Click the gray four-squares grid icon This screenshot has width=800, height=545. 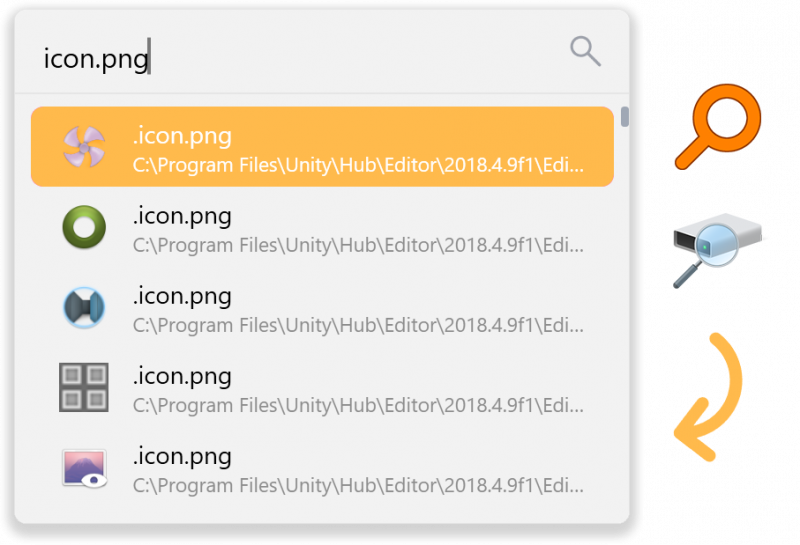(x=84, y=387)
